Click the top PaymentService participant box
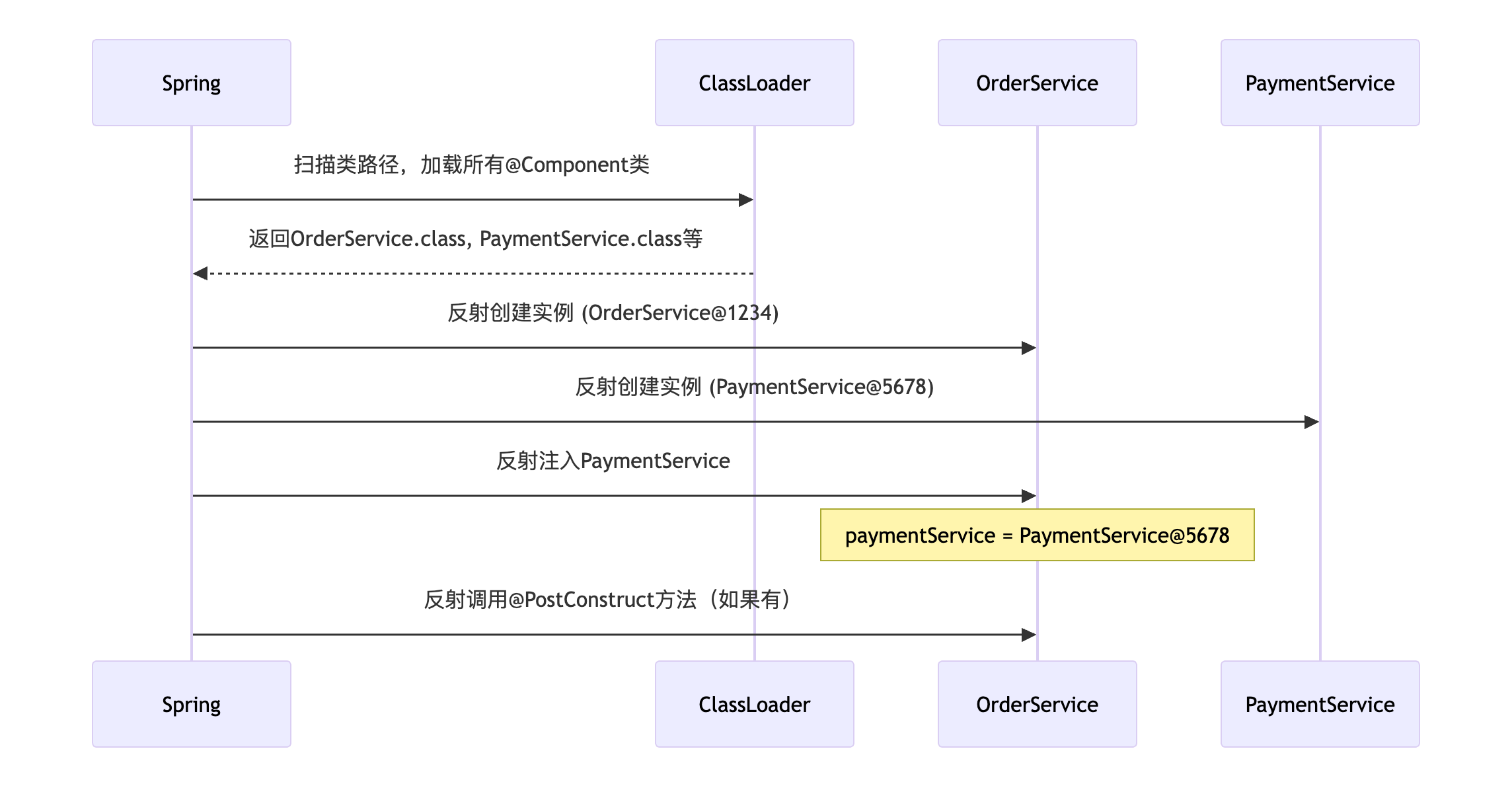 click(x=1320, y=83)
